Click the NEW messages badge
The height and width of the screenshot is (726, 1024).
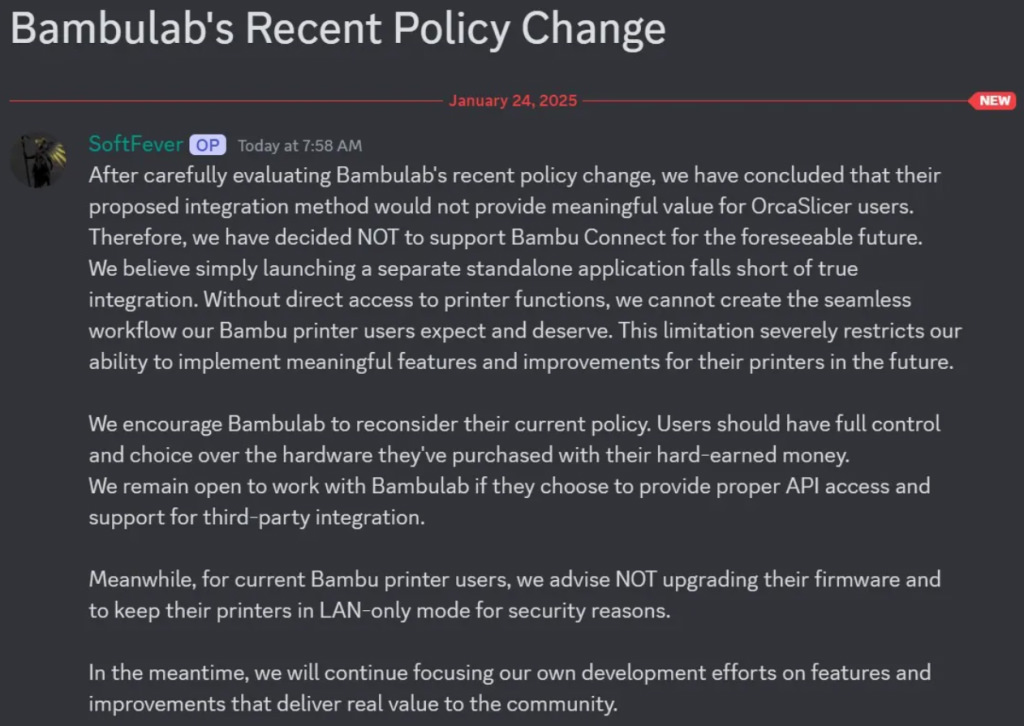[x=993, y=101]
